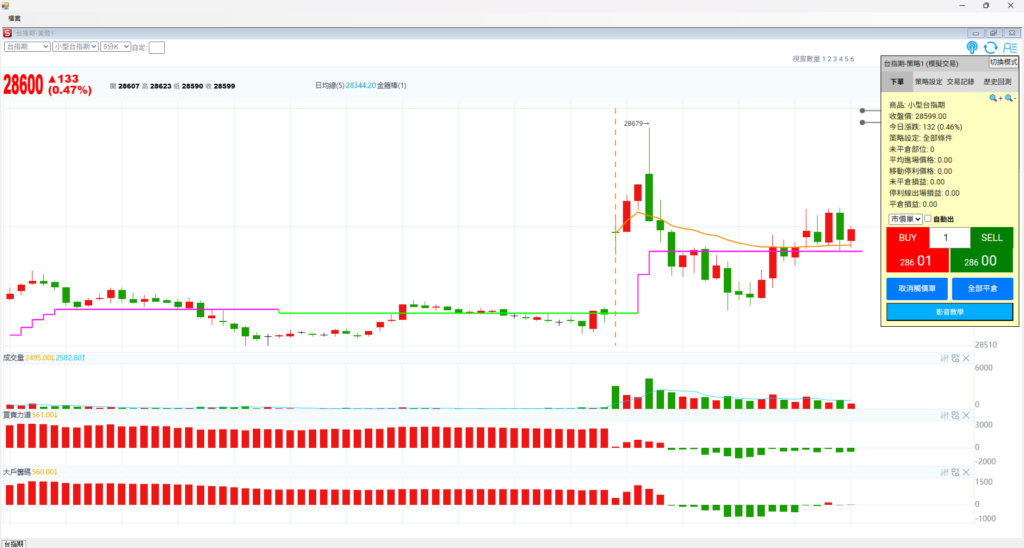Close the 買賣力道 indicator panel
Image resolution: width=1024 pixels, height=548 pixels.
pos(966,414)
